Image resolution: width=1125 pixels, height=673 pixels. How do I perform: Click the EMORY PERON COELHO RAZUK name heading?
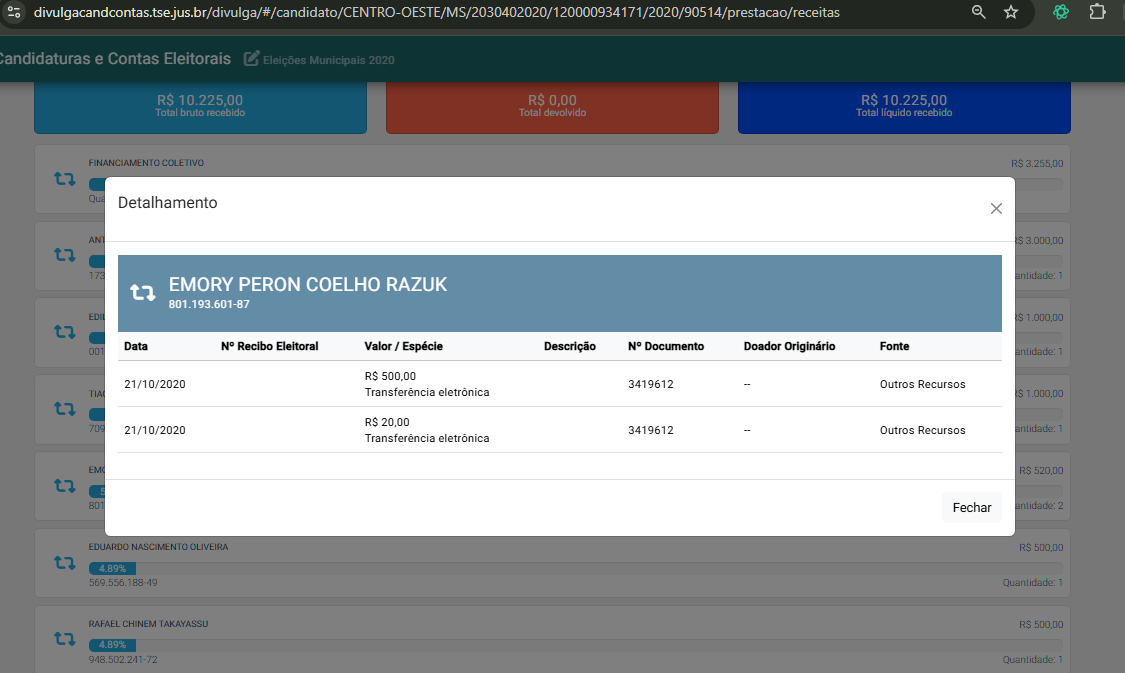point(308,284)
